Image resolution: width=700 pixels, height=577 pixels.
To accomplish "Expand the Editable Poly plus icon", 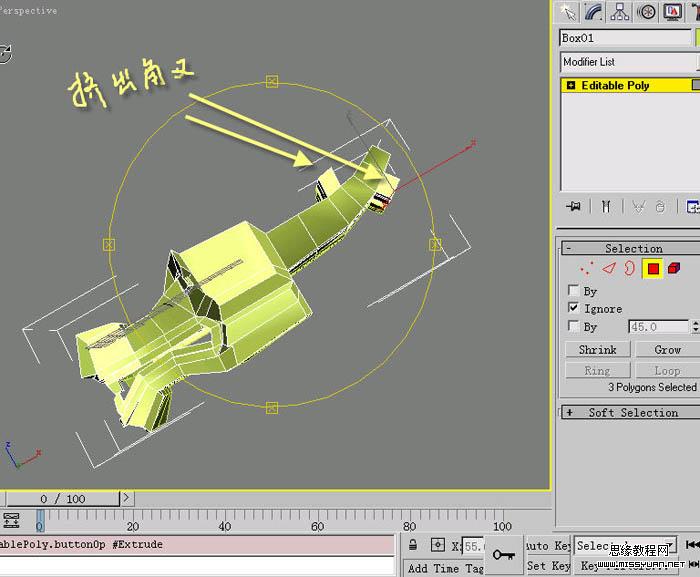I will pos(571,85).
